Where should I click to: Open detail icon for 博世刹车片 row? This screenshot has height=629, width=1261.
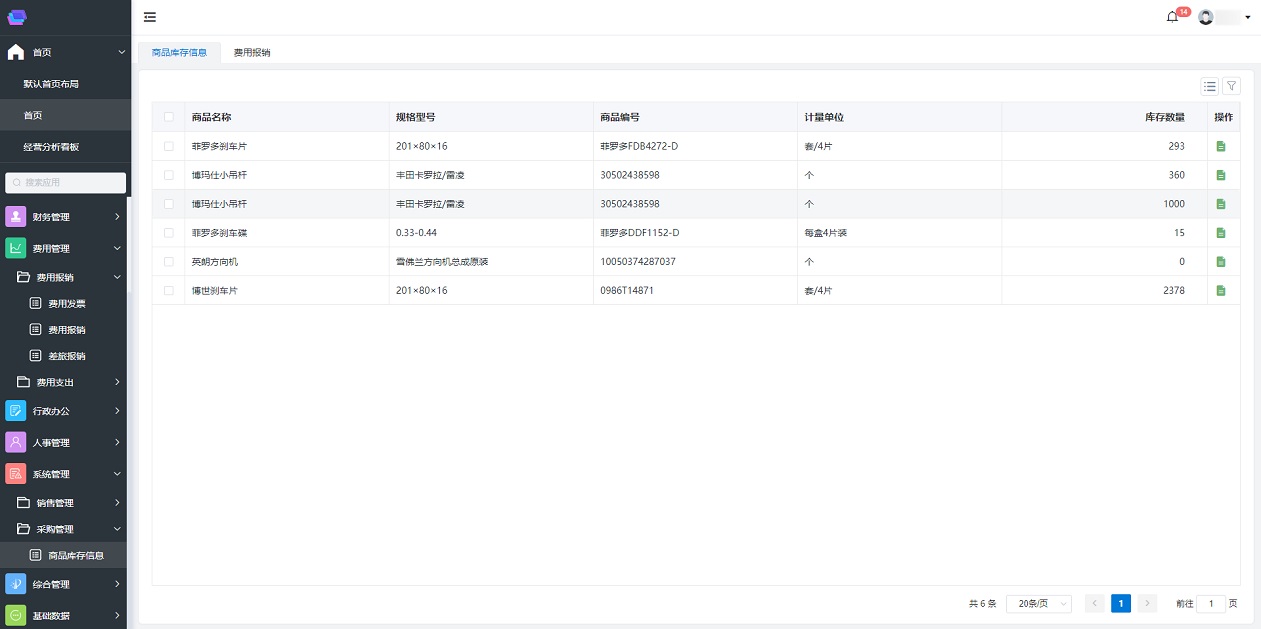[1220, 291]
